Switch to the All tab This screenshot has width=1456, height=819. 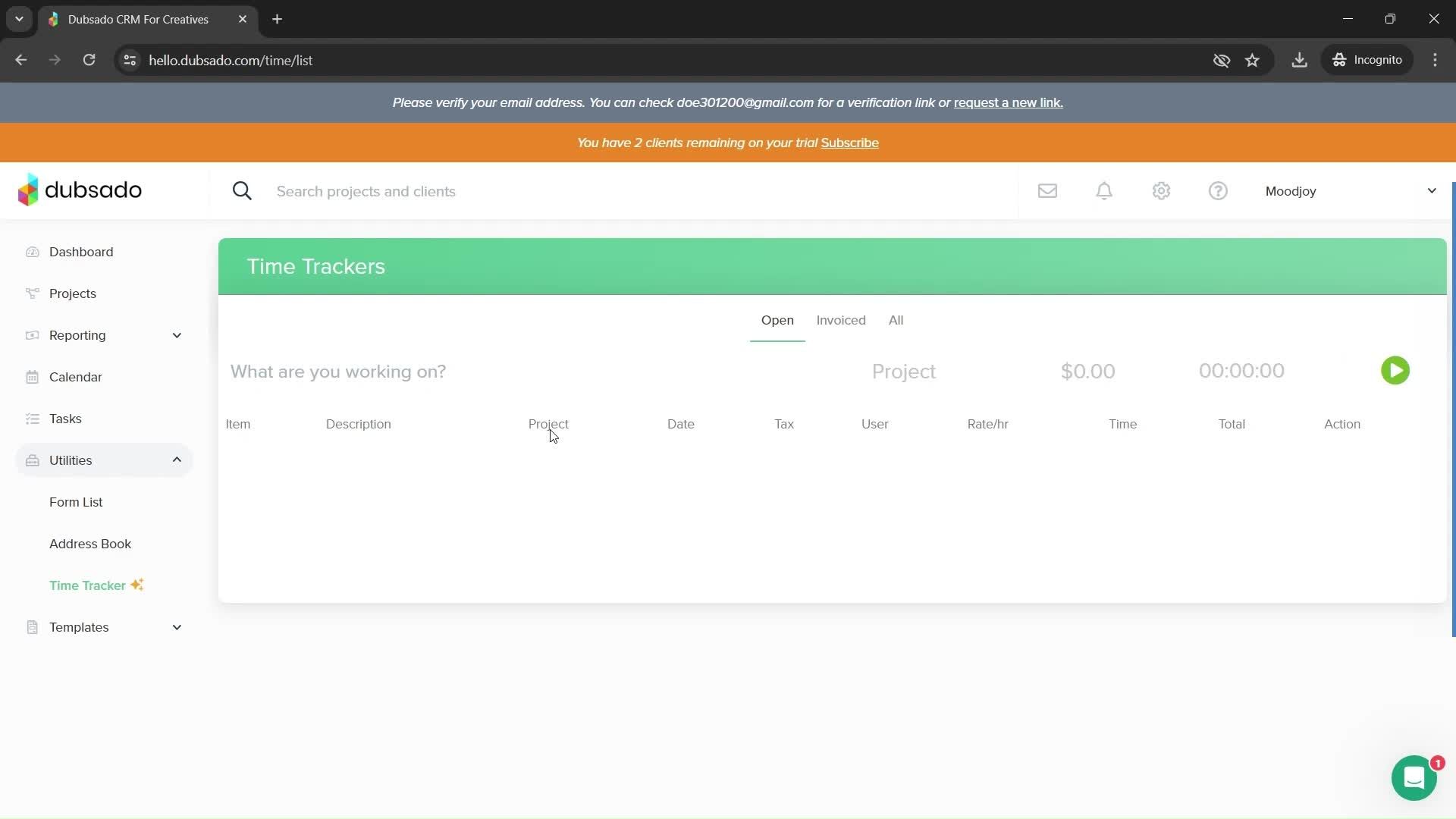coord(896,320)
